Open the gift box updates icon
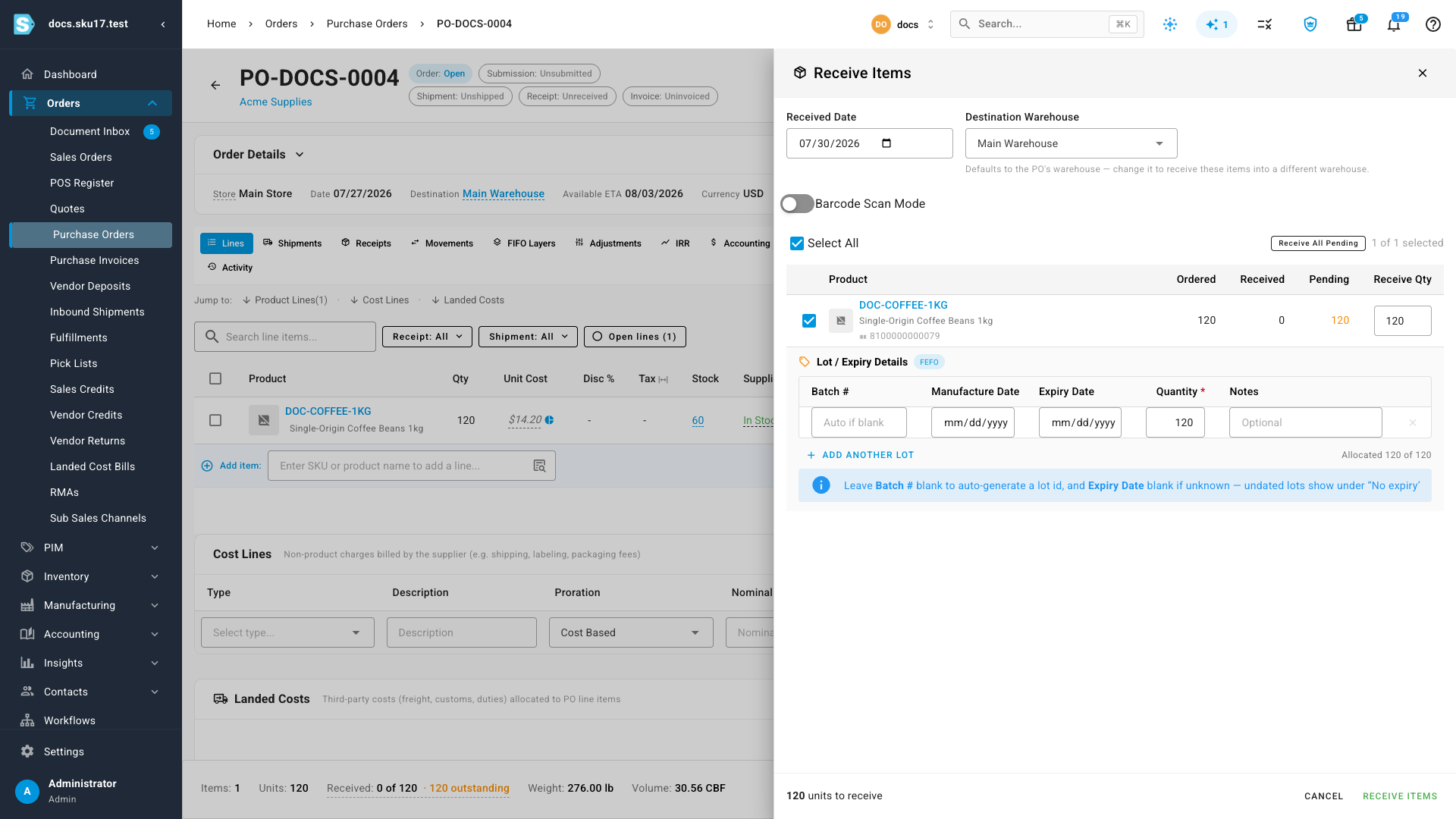 point(1354,24)
